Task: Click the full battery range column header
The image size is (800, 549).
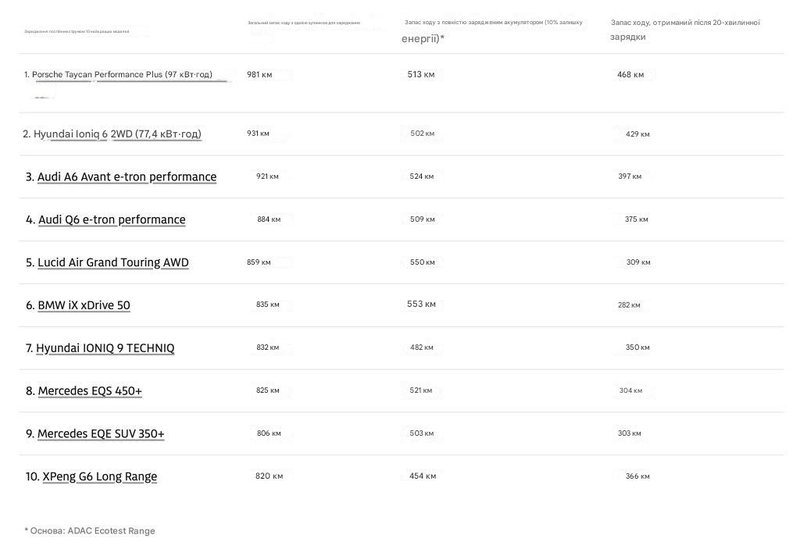Action: point(482,28)
